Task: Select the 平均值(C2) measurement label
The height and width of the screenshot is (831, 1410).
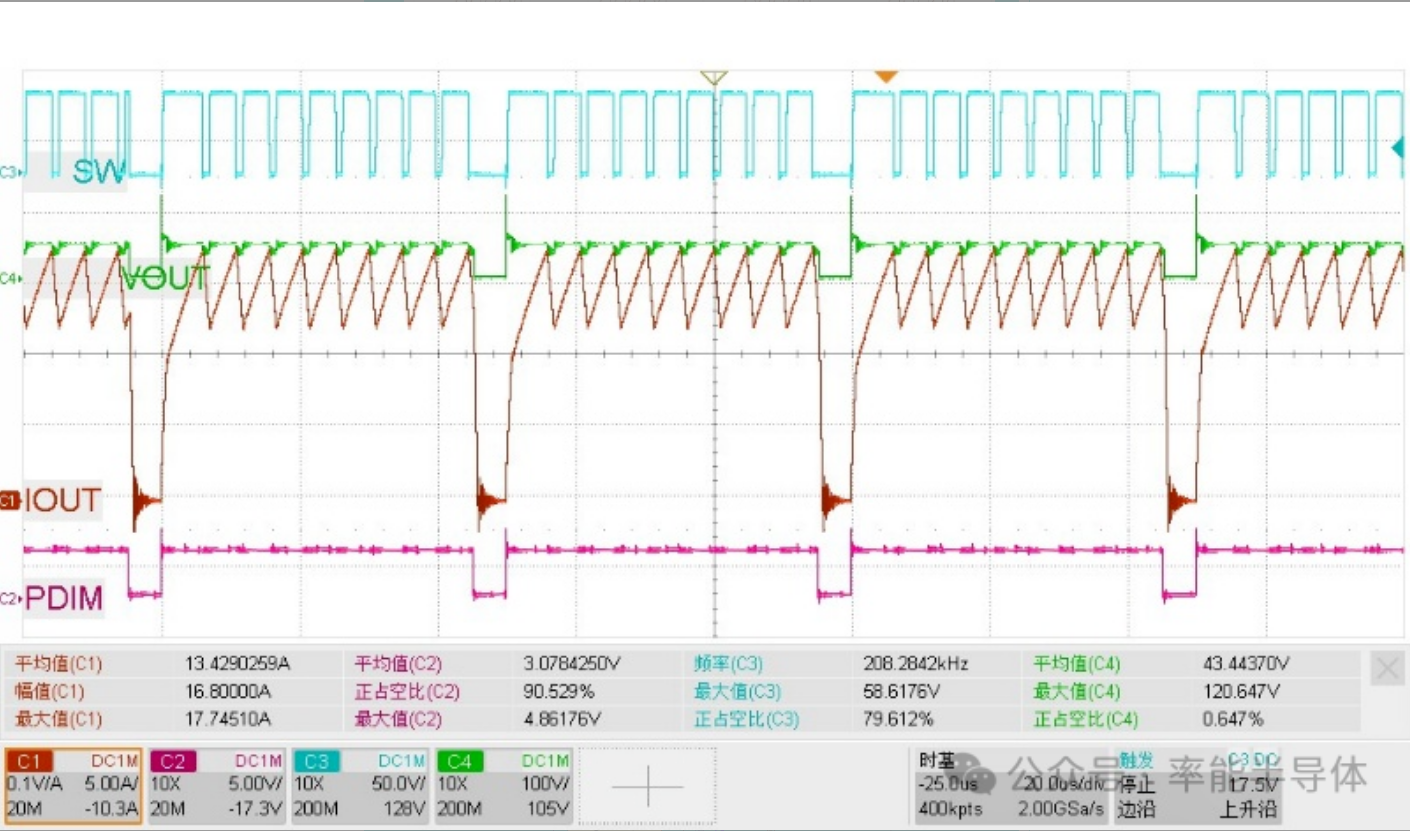Action: click(x=398, y=663)
